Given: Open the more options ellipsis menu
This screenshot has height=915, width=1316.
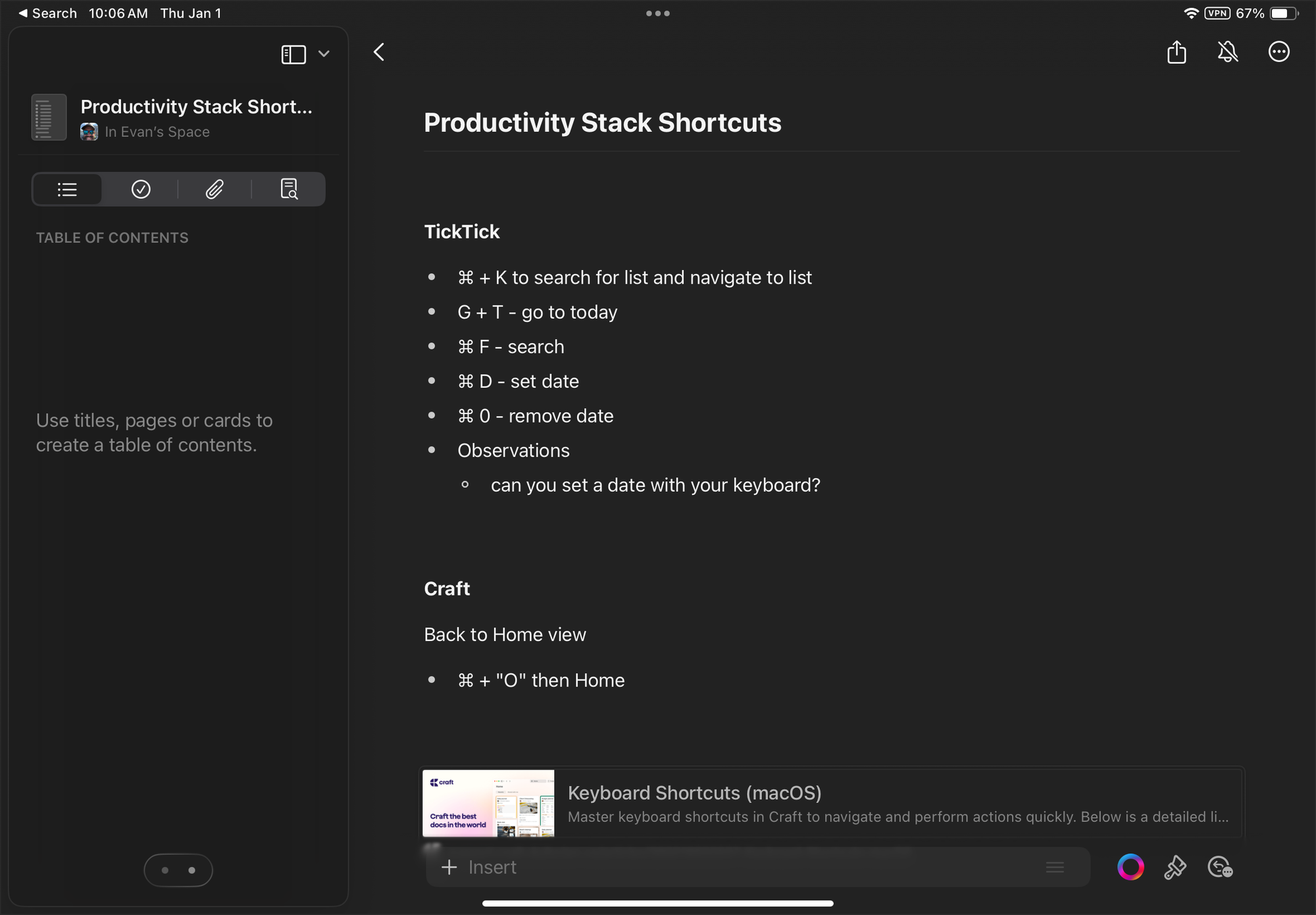Looking at the screenshot, I should (x=1278, y=52).
